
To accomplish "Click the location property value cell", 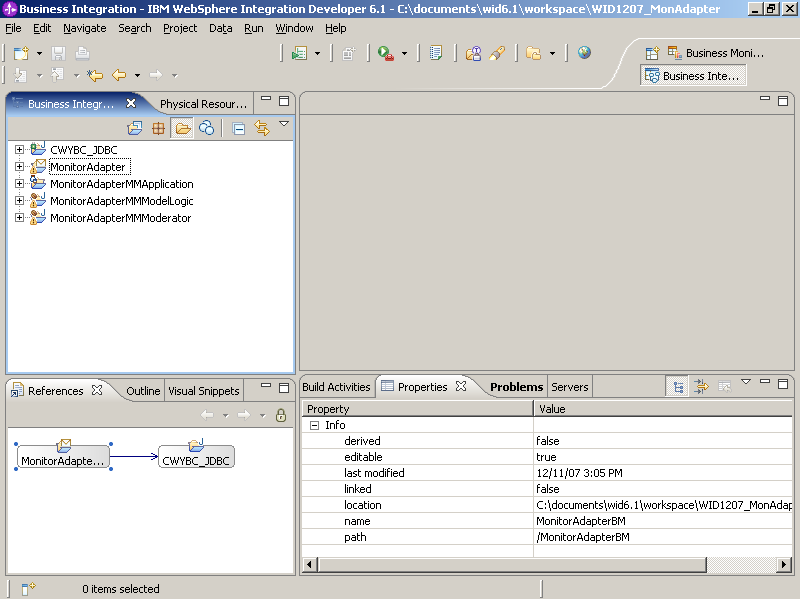I will coord(663,505).
